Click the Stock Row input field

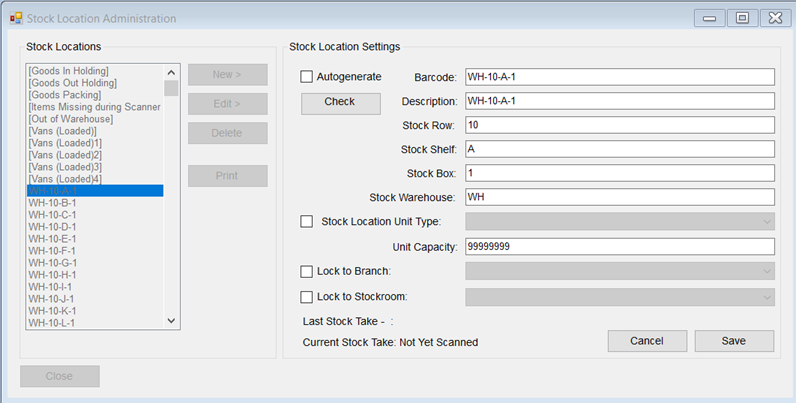click(620, 125)
